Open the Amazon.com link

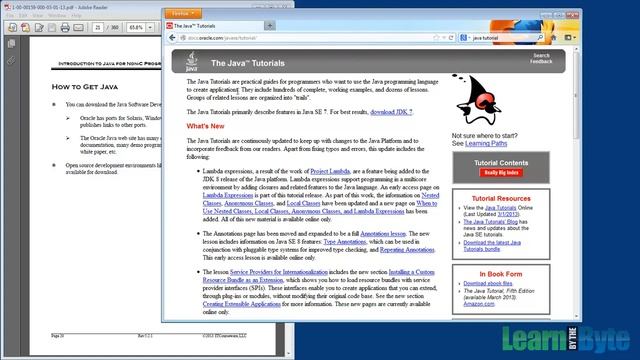(x=478, y=304)
